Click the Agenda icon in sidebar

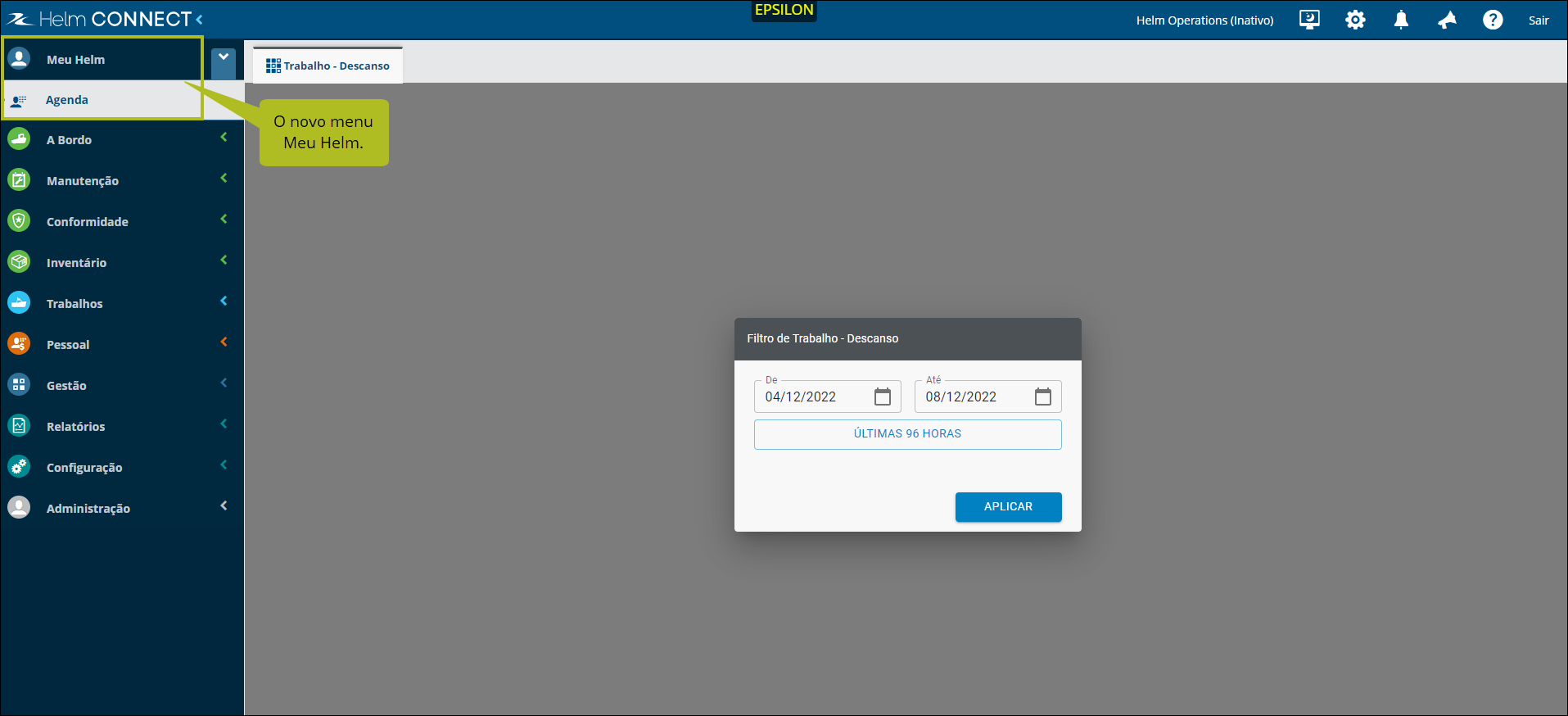pyautogui.click(x=18, y=100)
